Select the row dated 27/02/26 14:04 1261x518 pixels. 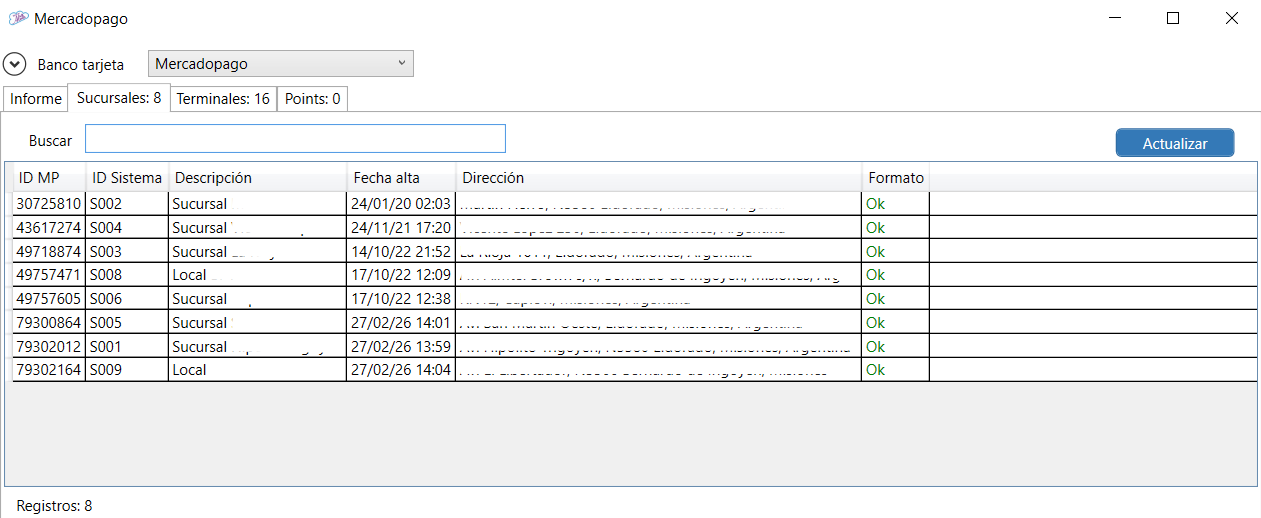[401, 370]
